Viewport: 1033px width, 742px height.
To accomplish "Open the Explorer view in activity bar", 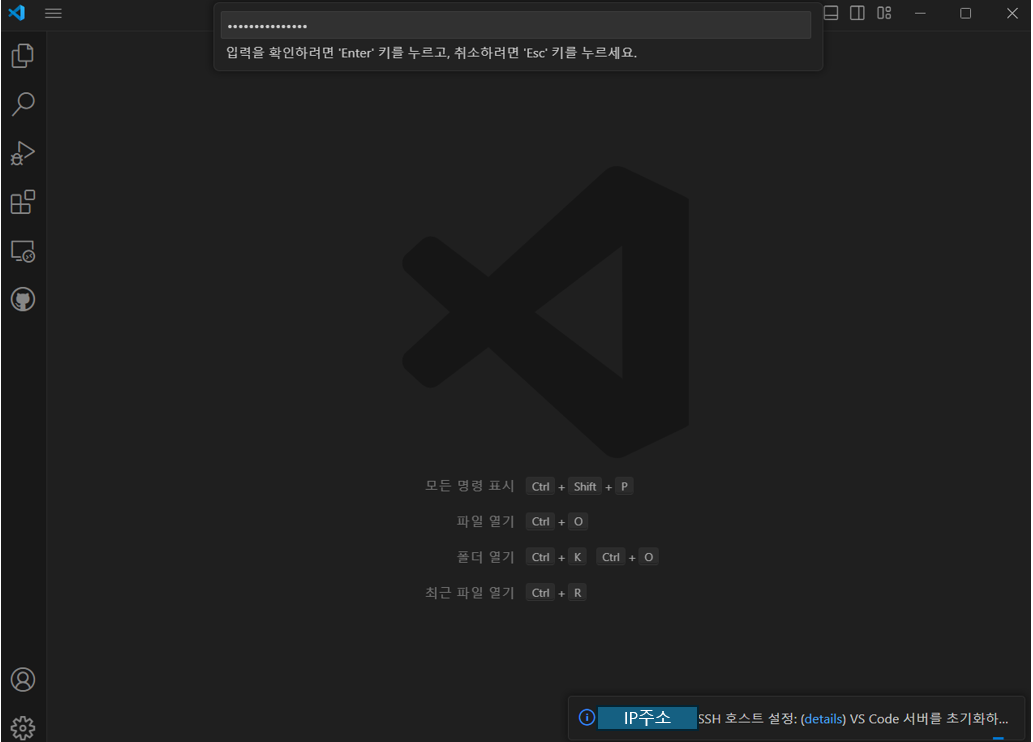I will click(x=23, y=55).
